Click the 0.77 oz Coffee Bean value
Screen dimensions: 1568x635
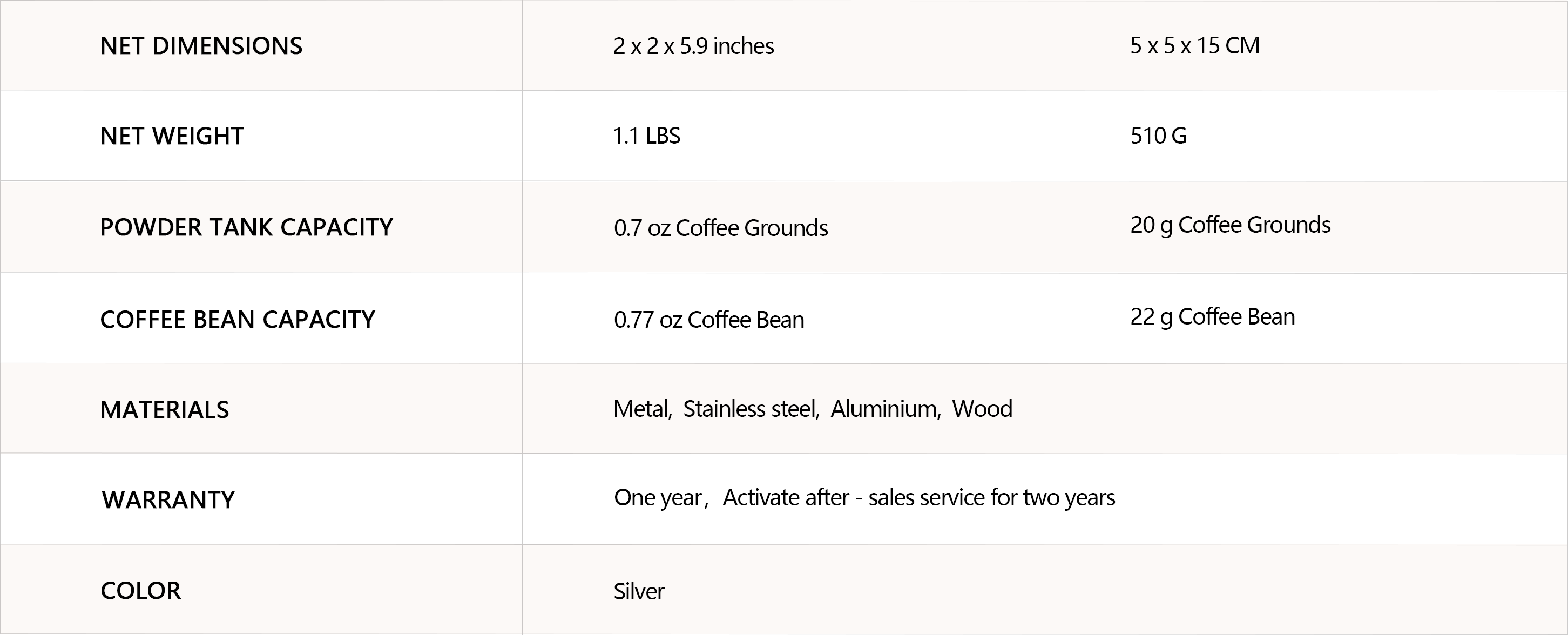[708, 320]
